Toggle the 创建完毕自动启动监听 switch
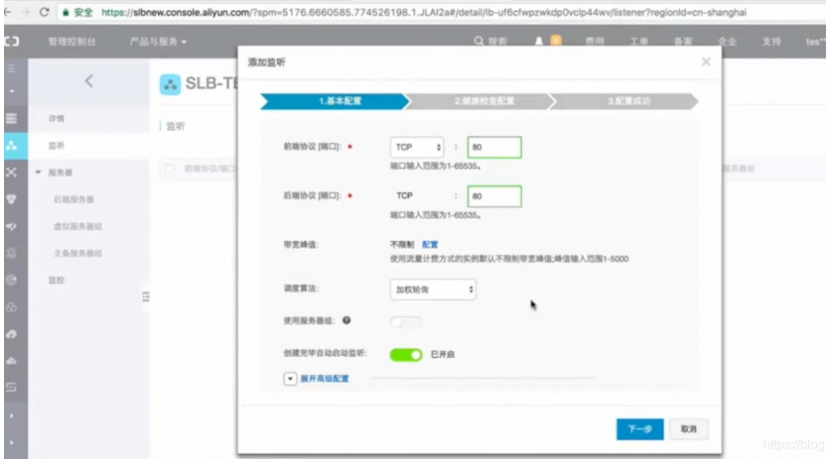Viewport: 826px width, 473px height. [406, 354]
